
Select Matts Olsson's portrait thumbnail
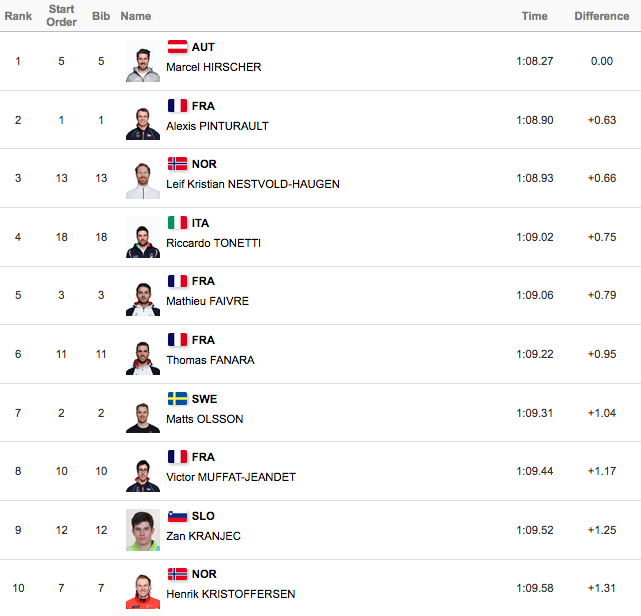pos(143,412)
